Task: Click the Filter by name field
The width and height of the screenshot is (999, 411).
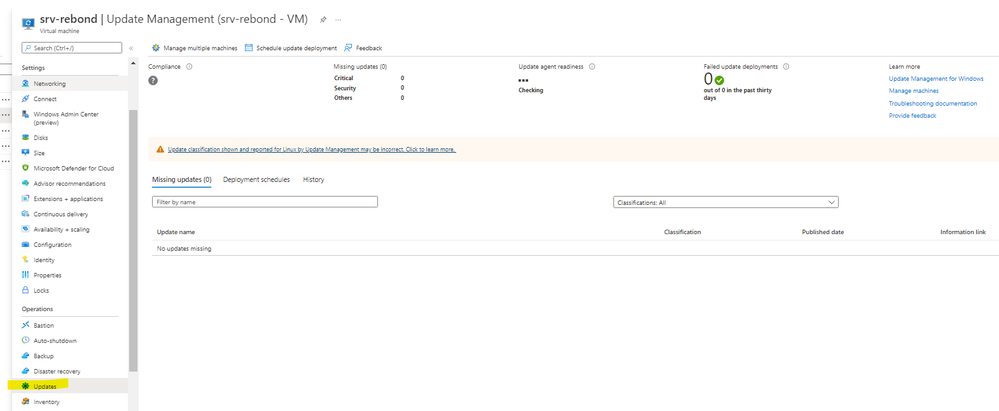Action: click(x=265, y=202)
